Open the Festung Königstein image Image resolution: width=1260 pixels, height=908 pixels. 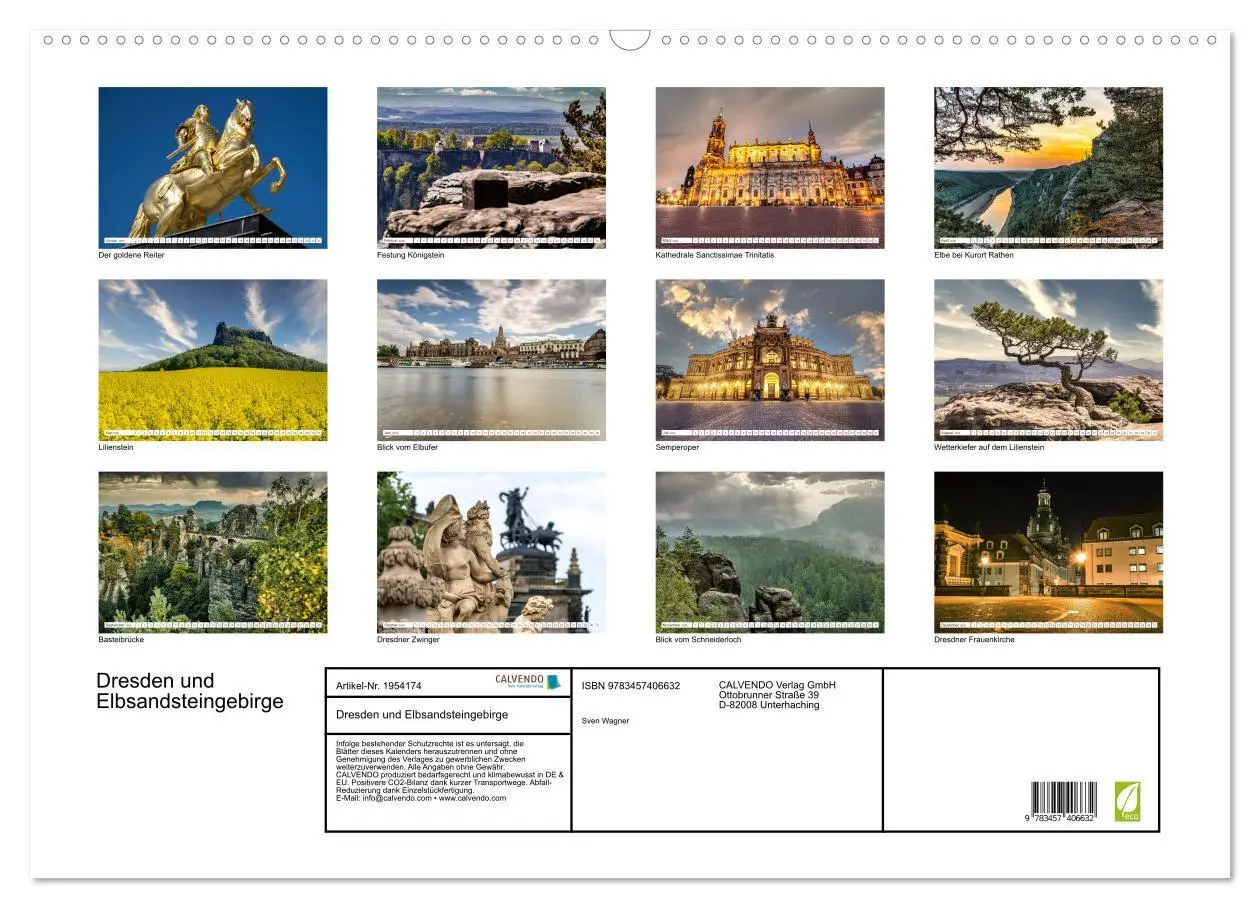(492, 165)
